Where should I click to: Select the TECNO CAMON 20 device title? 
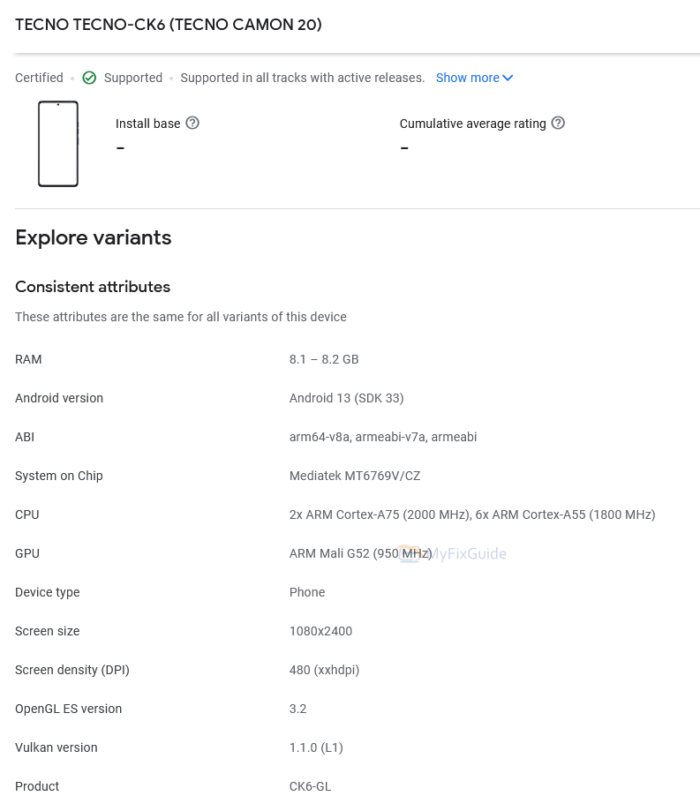[168, 24]
